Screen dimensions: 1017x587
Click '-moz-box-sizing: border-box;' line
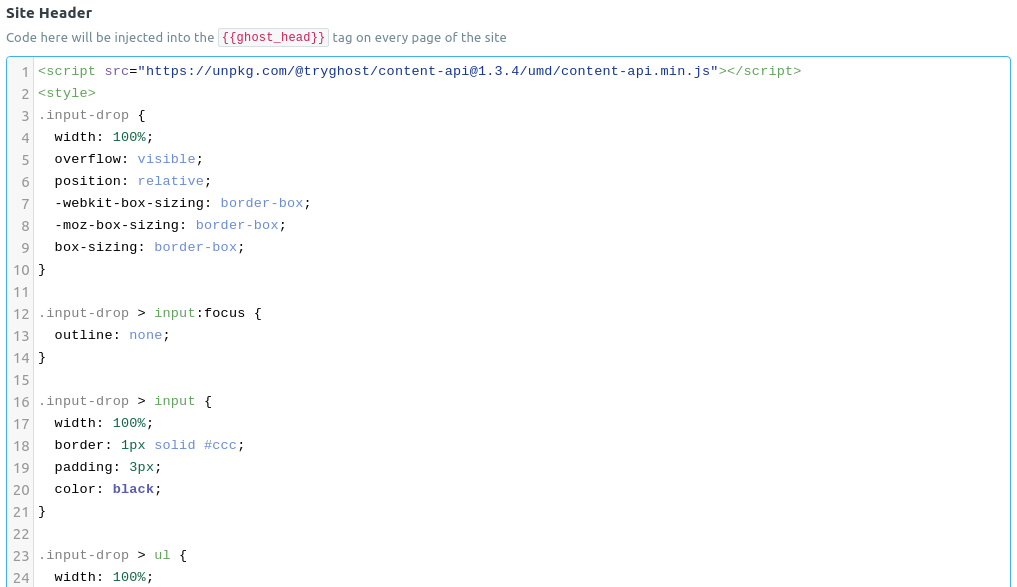[170, 226]
